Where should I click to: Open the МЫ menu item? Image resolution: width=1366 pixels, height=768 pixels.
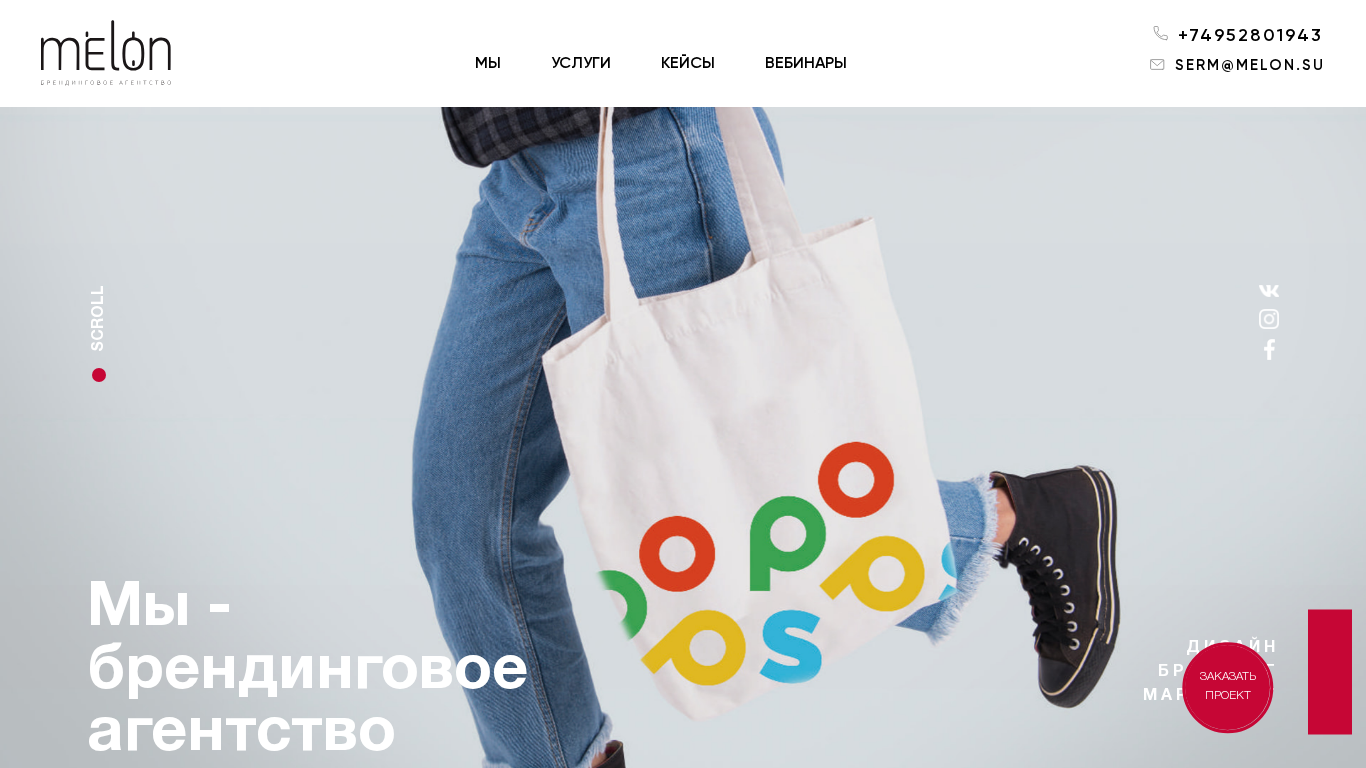coord(488,63)
